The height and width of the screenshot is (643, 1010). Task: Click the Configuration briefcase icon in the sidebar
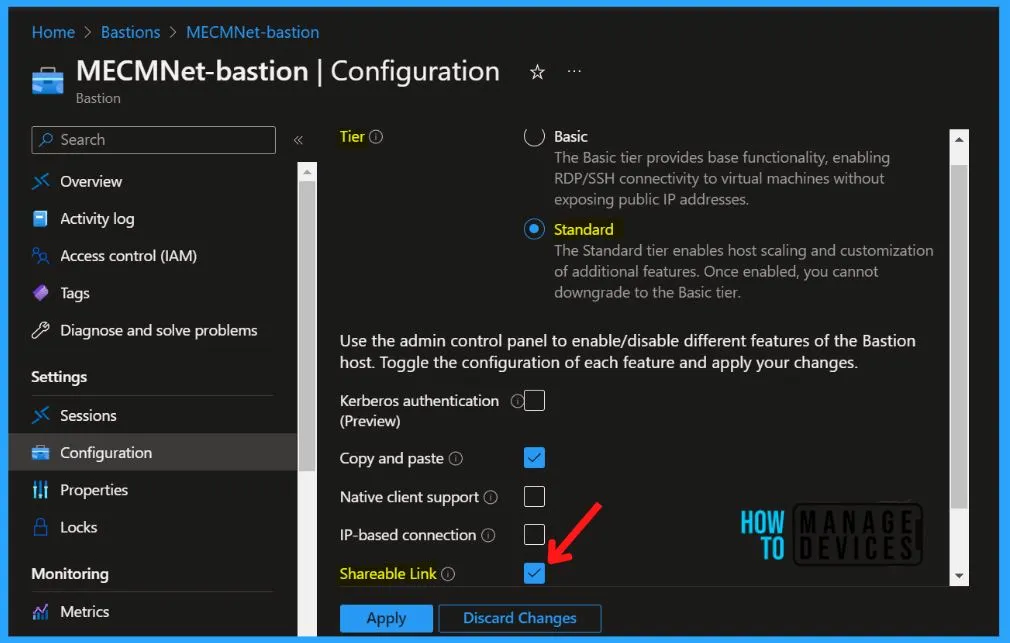[x=41, y=453]
